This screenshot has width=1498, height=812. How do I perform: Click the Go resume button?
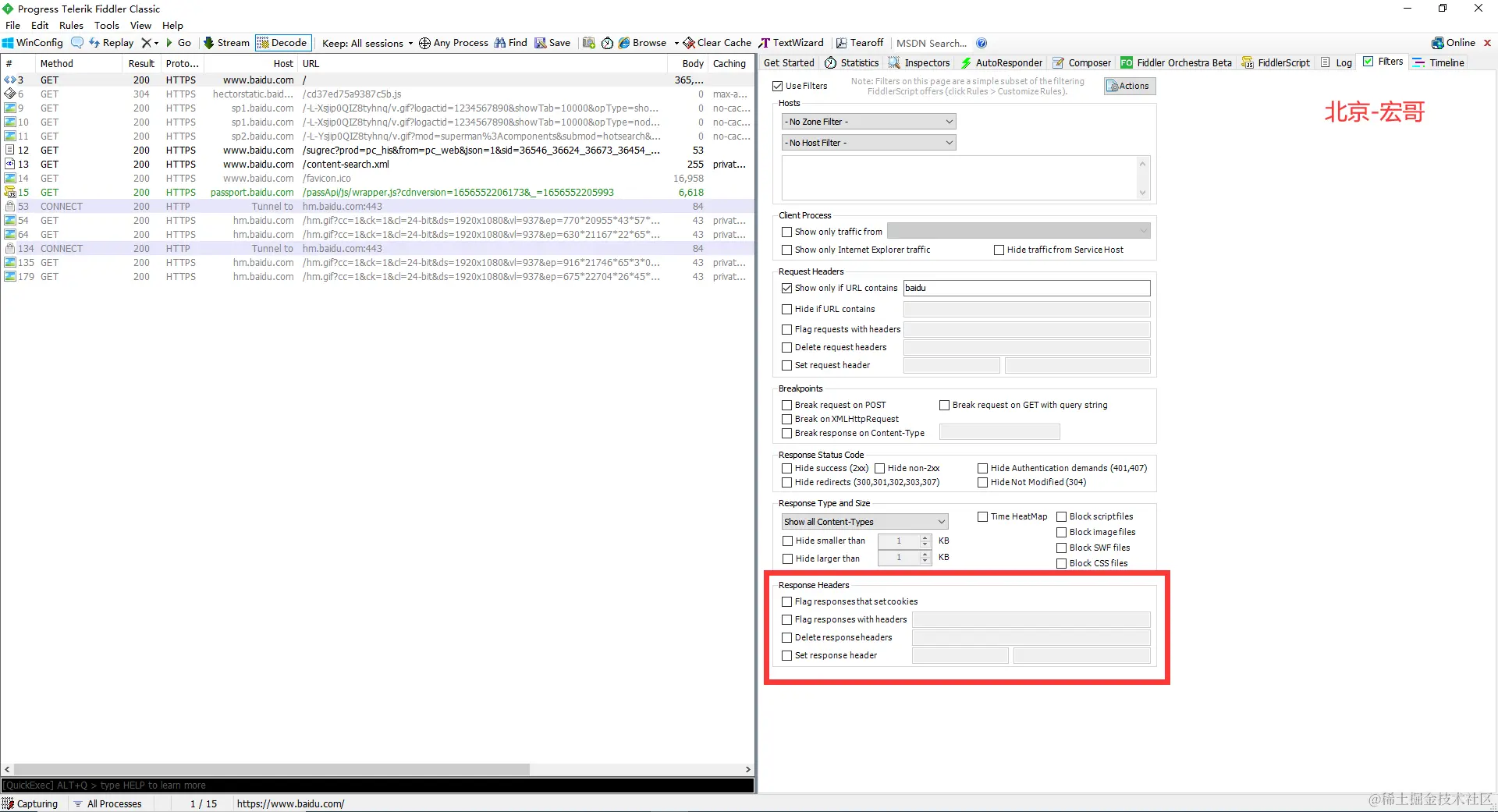pyautogui.click(x=179, y=43)
